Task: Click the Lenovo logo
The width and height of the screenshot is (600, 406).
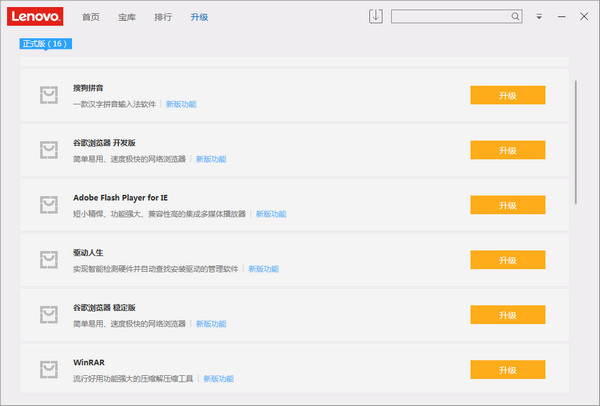Action: pos(35,16)
